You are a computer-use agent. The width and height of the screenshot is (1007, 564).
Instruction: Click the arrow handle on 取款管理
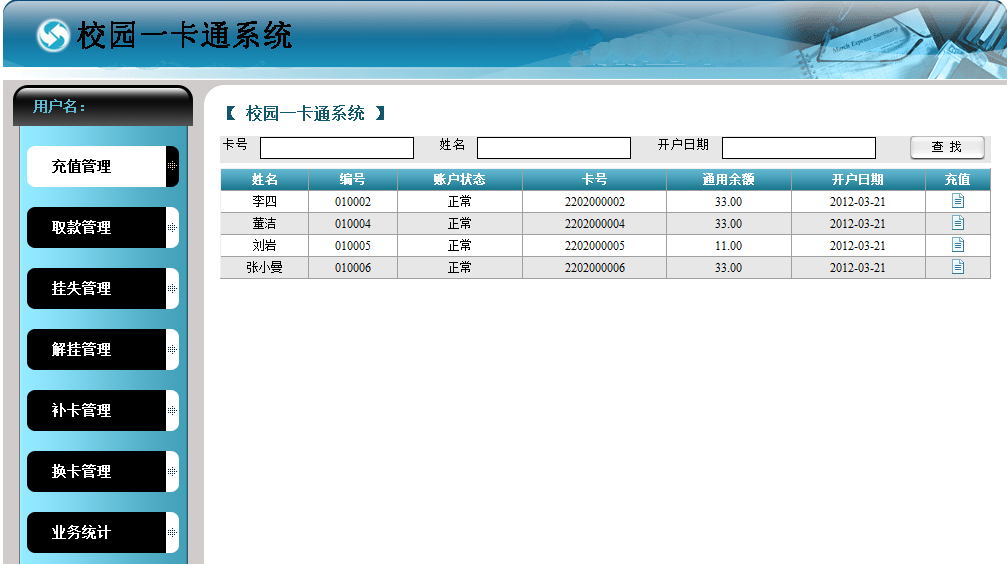(x=172, y=227)
